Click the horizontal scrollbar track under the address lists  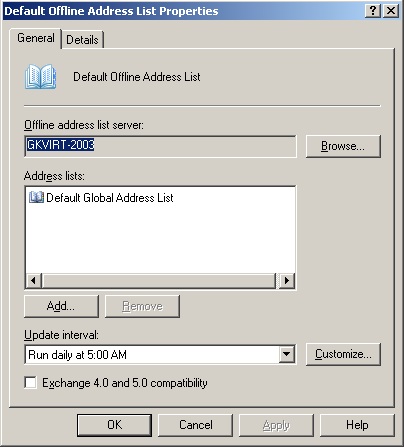[x=159, y=281]
